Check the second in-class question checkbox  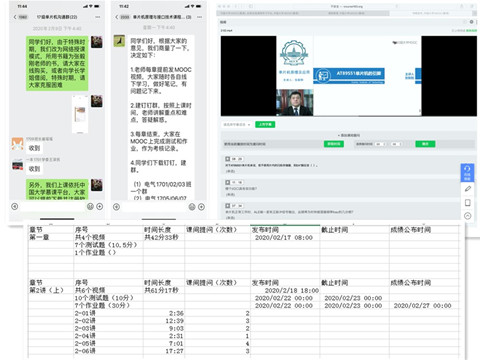pos(228,182)
